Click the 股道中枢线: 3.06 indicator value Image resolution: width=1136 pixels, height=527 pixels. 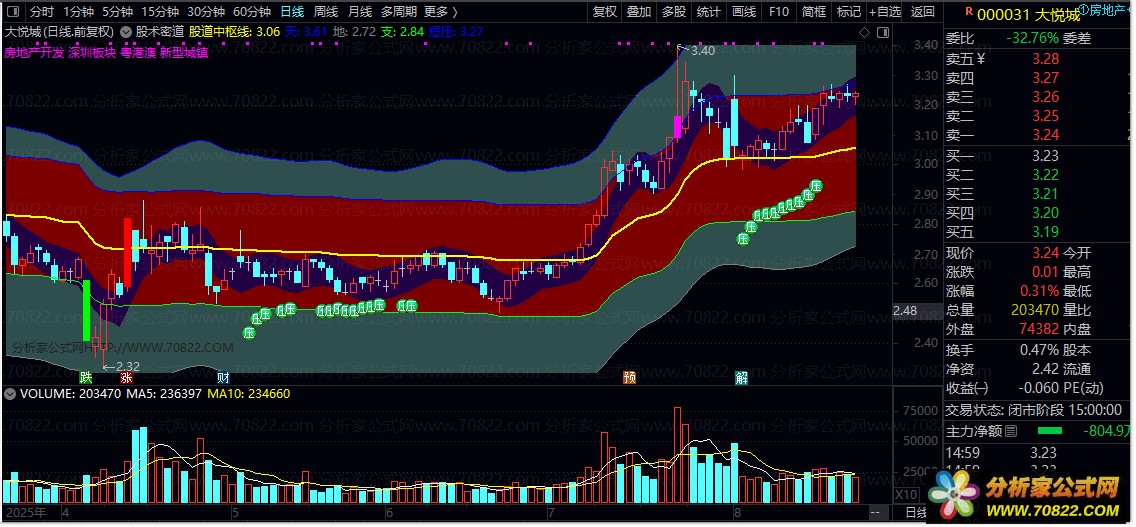tap(233, 32)
